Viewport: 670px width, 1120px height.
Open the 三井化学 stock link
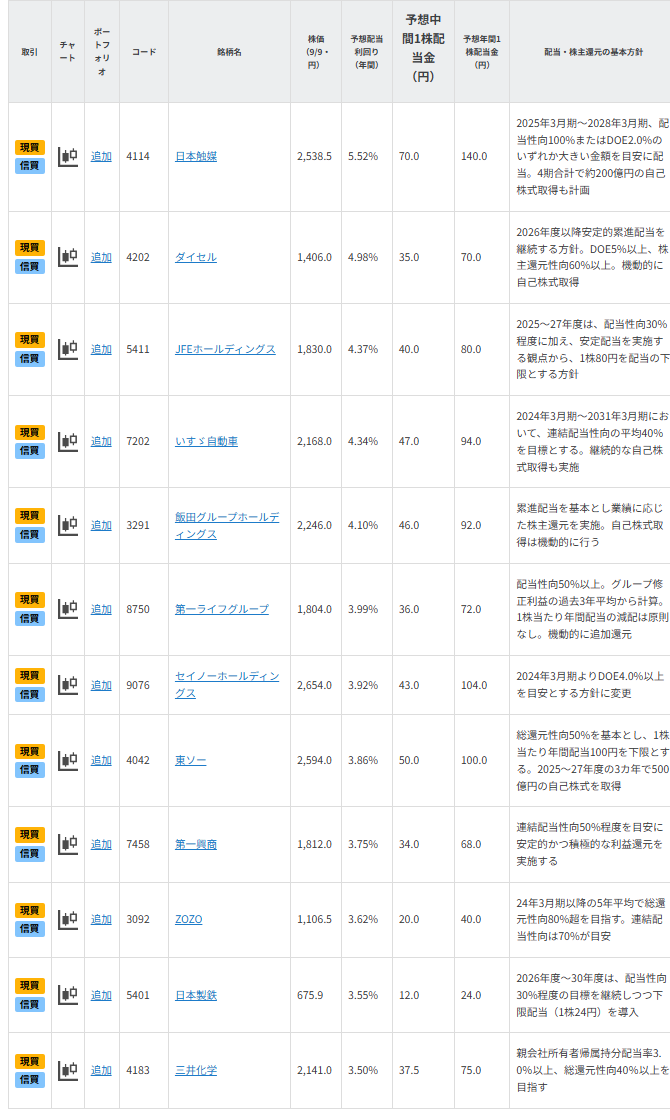(196, 1070)
